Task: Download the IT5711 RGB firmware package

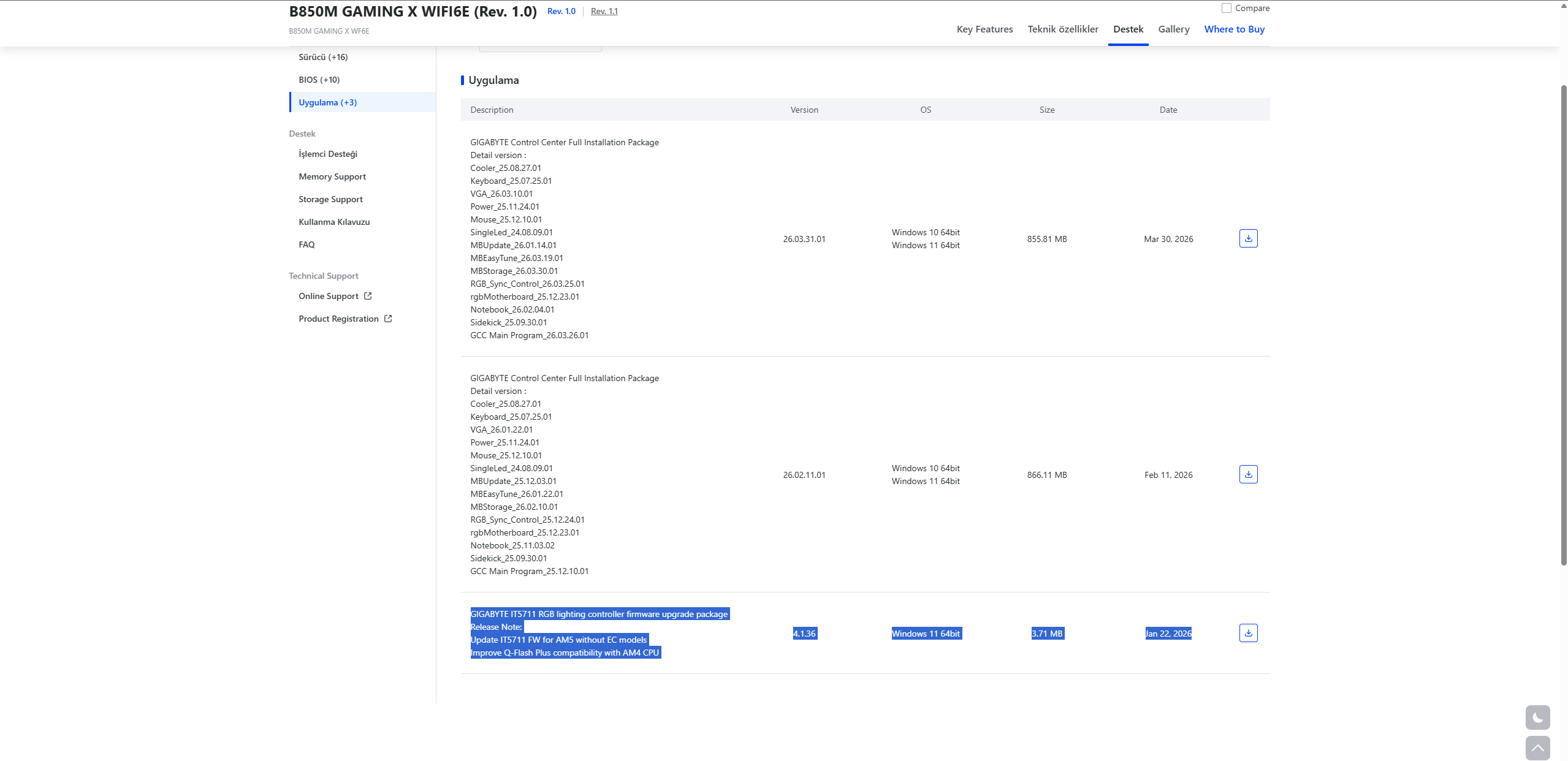Action: click(x=1248, y=633)
